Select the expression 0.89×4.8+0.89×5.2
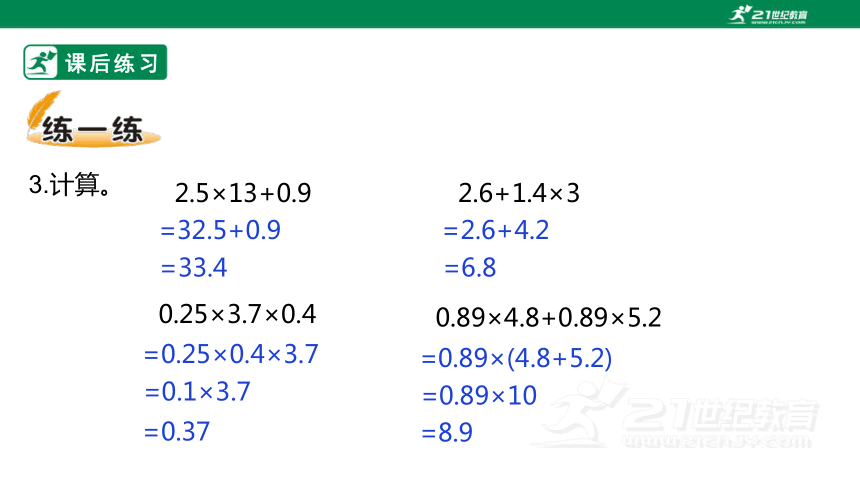Image resolution: width=860 pixels, height=484 pixels. pos(548,318)
